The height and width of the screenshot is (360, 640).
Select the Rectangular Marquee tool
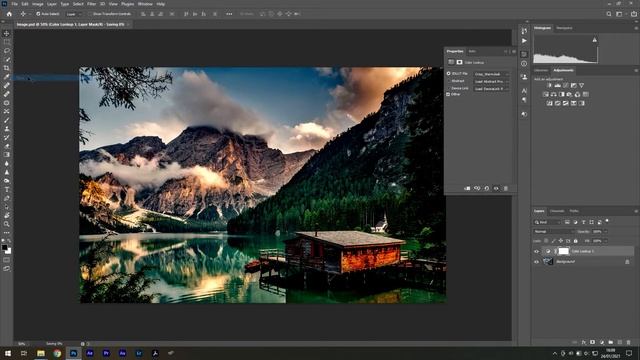click(7, 42)
